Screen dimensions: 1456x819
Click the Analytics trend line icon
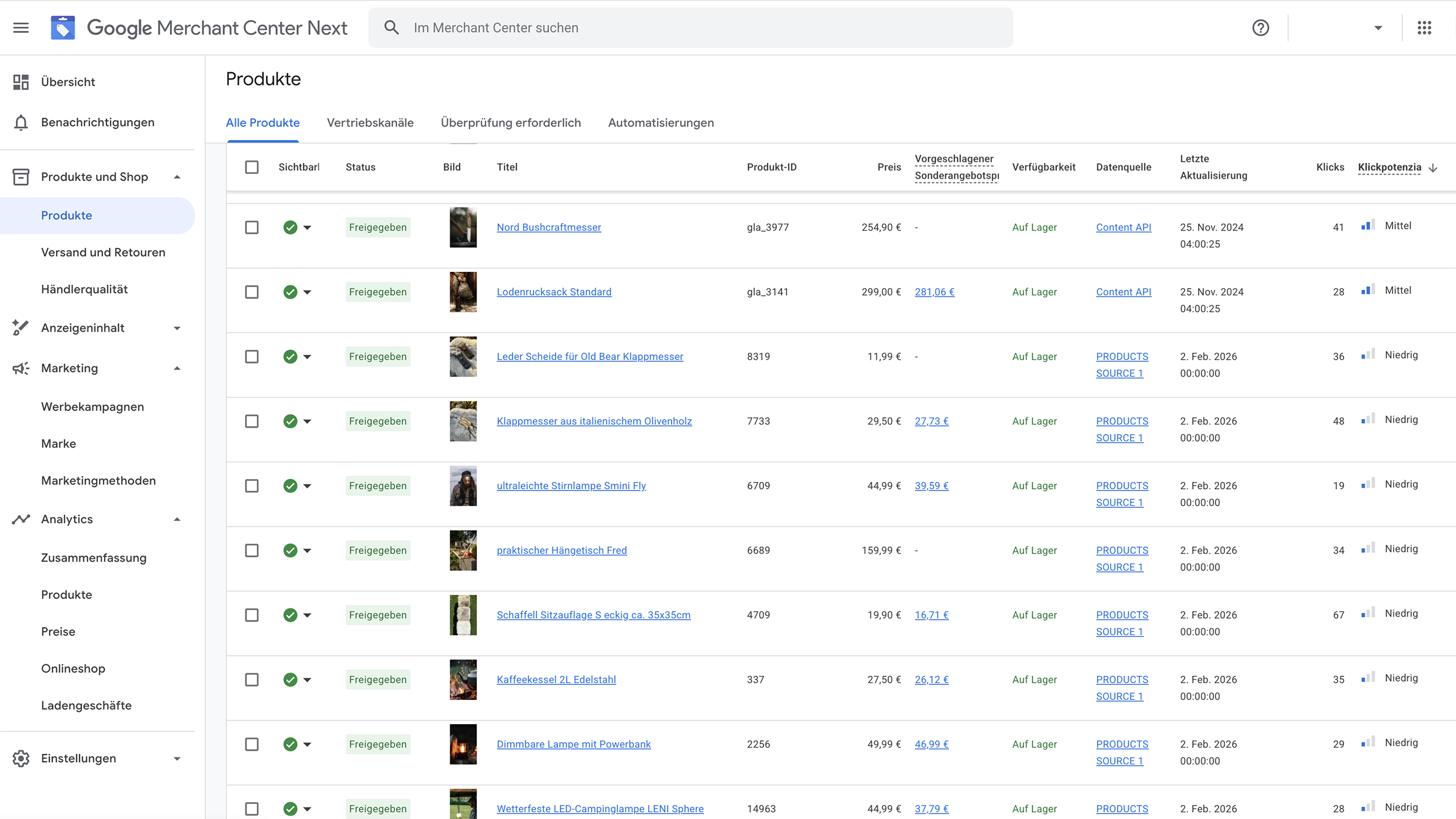point(21,519)
